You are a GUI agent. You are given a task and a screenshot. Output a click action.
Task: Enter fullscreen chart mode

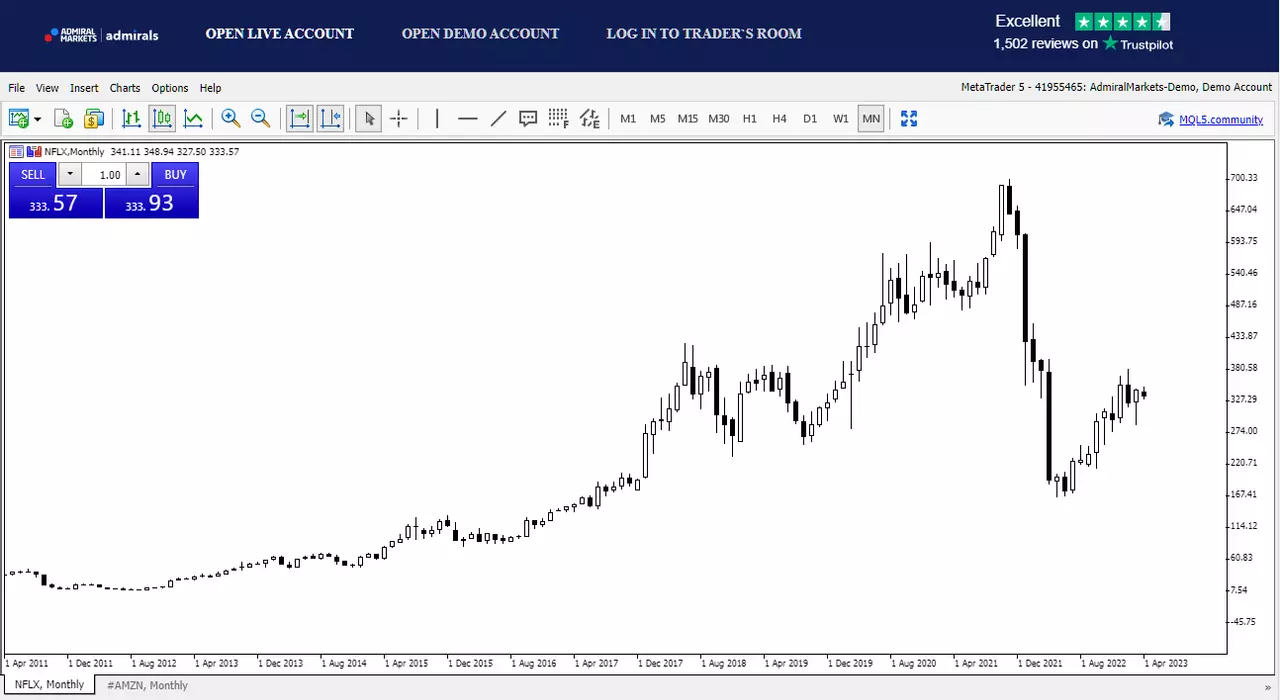[x=909, y=119]
